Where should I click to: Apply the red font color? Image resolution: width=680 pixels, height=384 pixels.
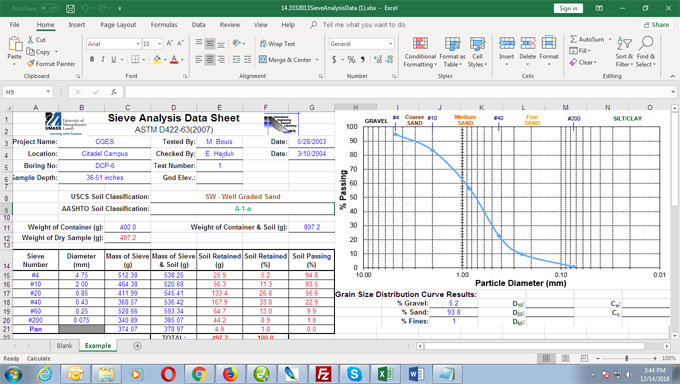(x=174, y=59)
